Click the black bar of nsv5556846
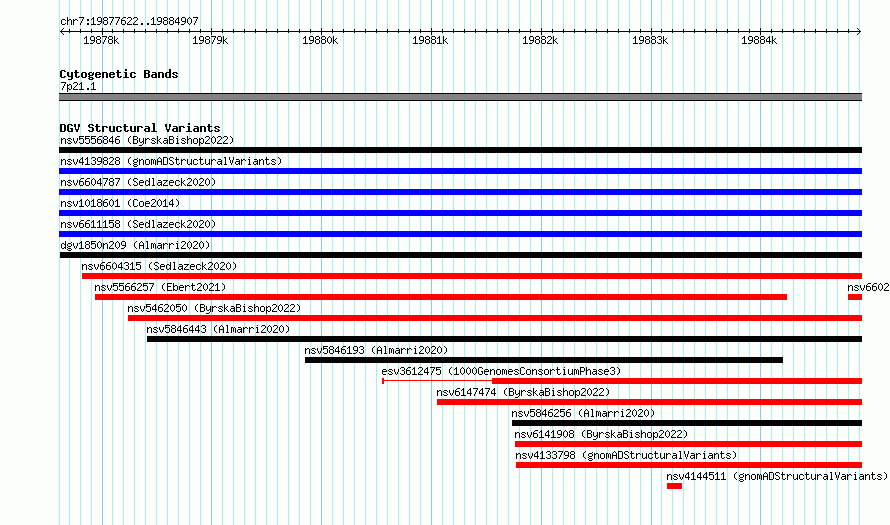 460,150
